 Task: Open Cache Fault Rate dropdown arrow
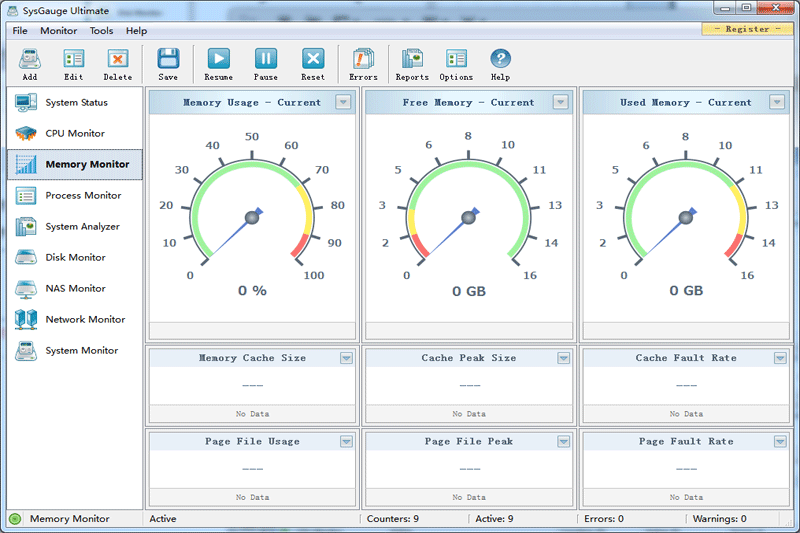780,358
